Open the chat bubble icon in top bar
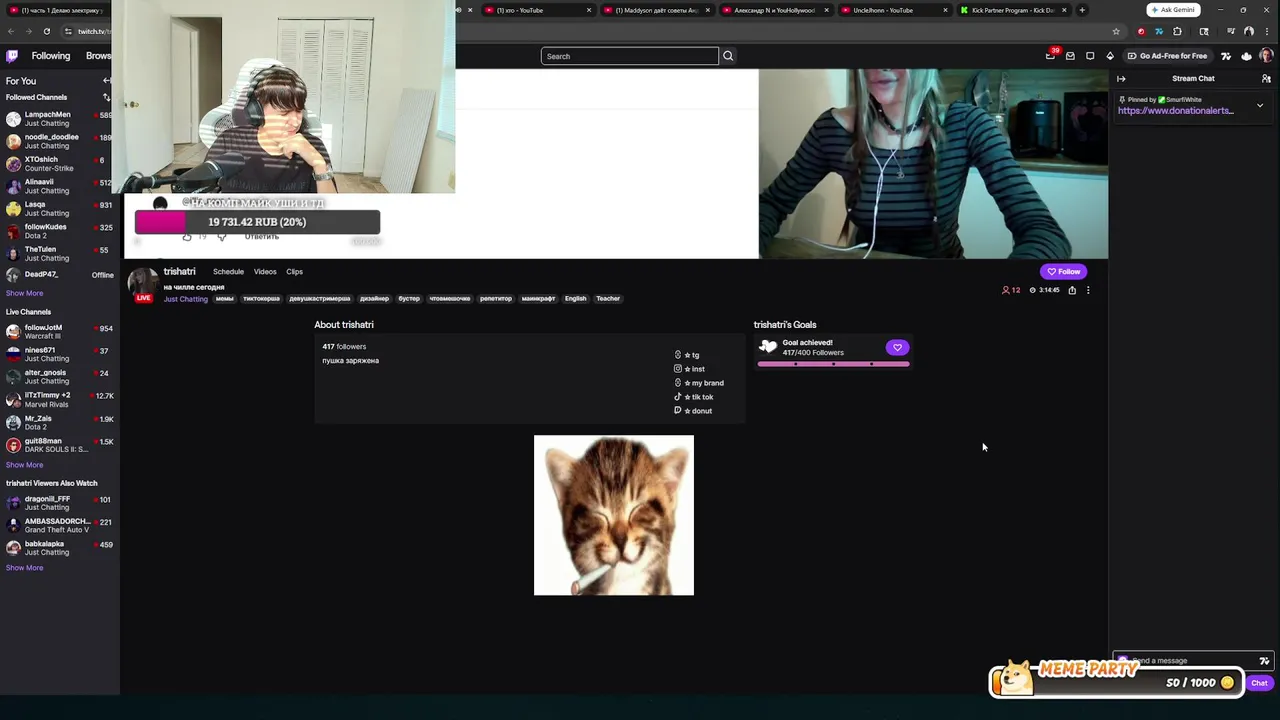Screen dimensions: 1280x720 click(x=1090, y=56)
